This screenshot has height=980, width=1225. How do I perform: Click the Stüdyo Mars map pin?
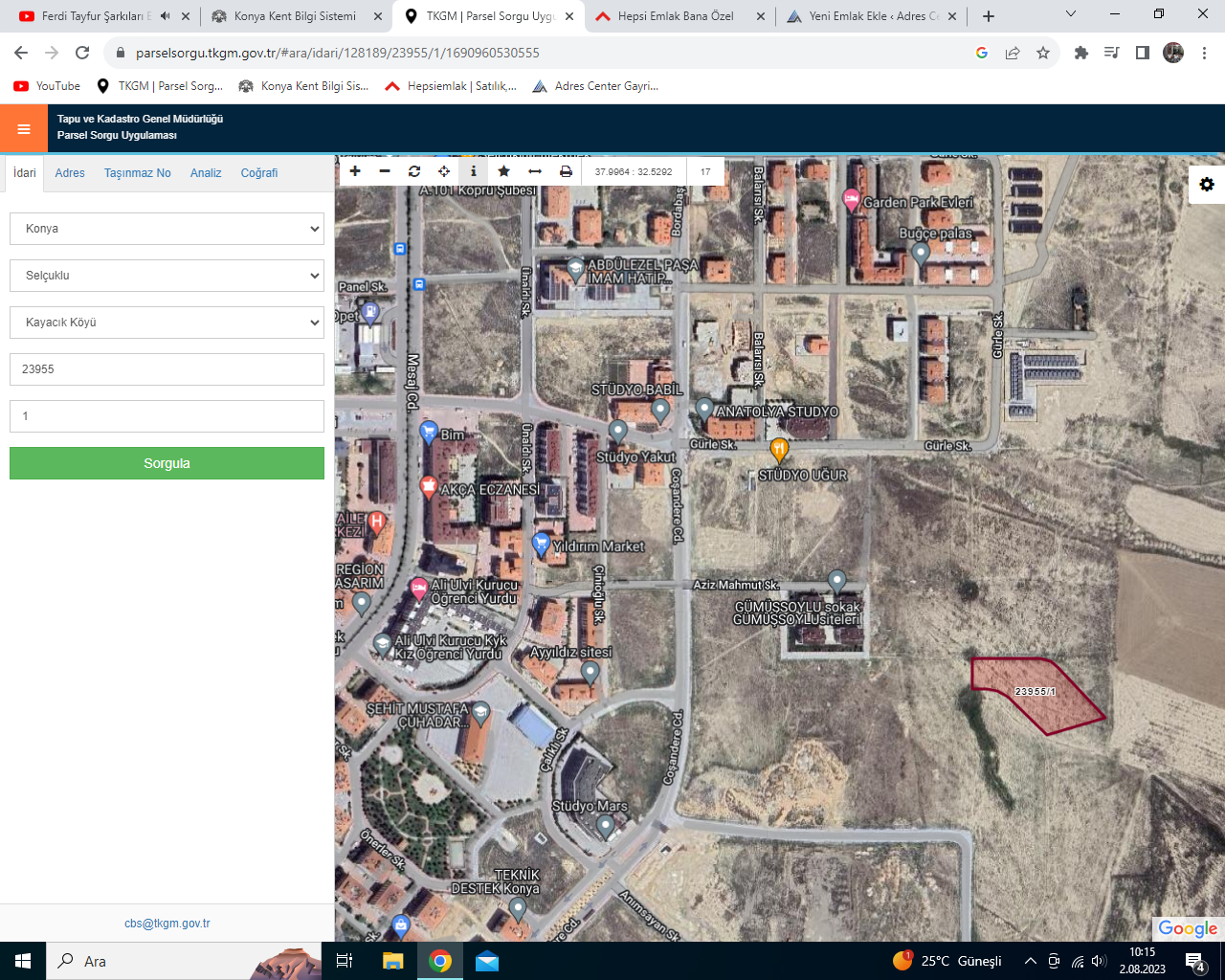pyautogui.click(x=605, y=826)
